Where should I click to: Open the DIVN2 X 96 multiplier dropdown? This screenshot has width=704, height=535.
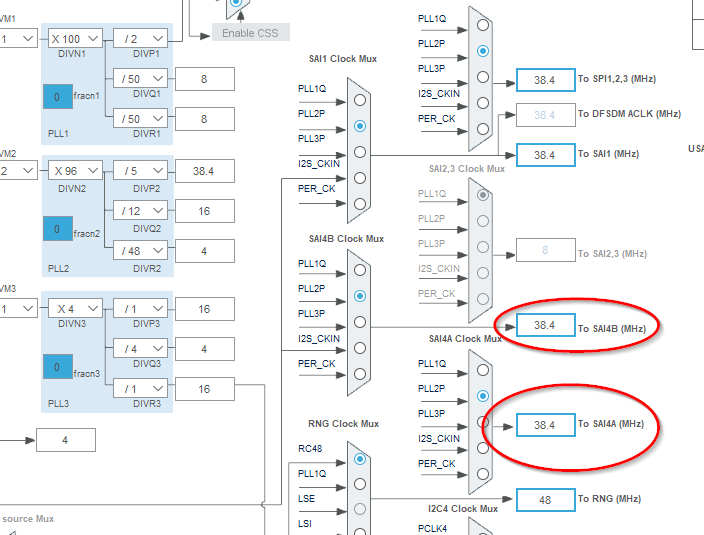click(x=75, y=171)
